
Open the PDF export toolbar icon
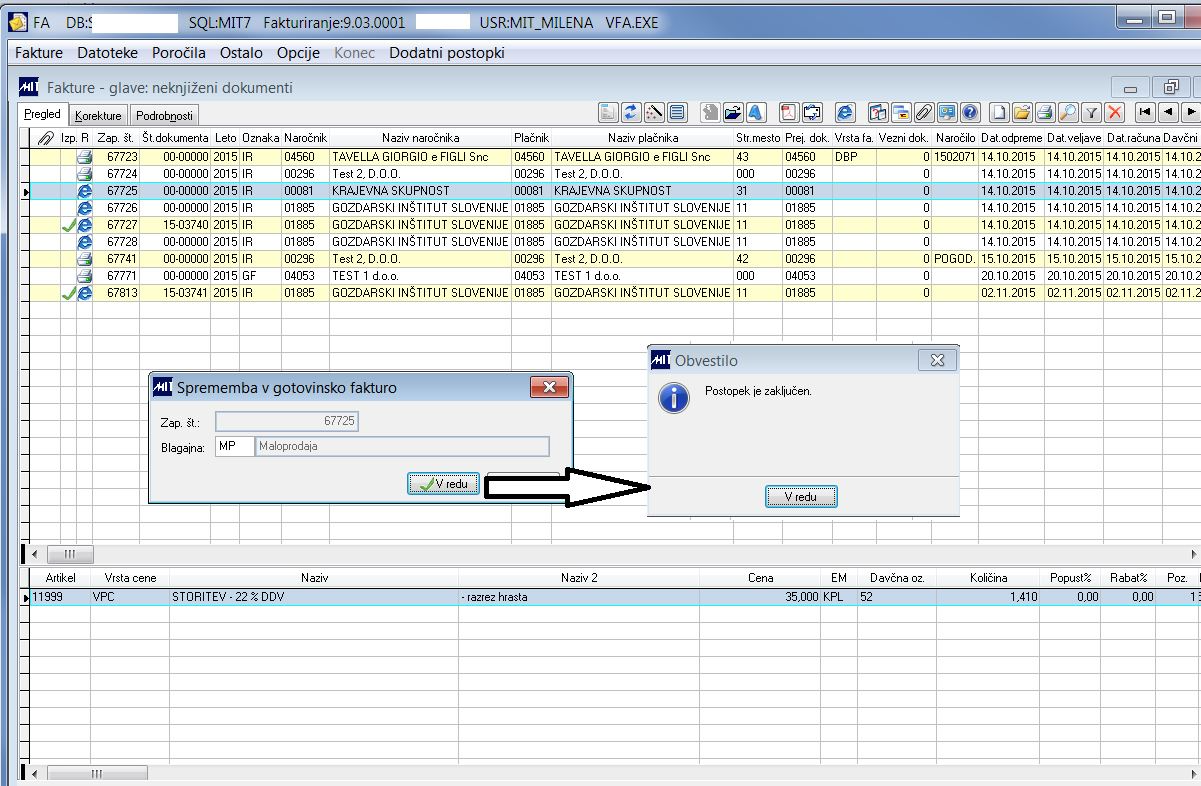[788, 113]
